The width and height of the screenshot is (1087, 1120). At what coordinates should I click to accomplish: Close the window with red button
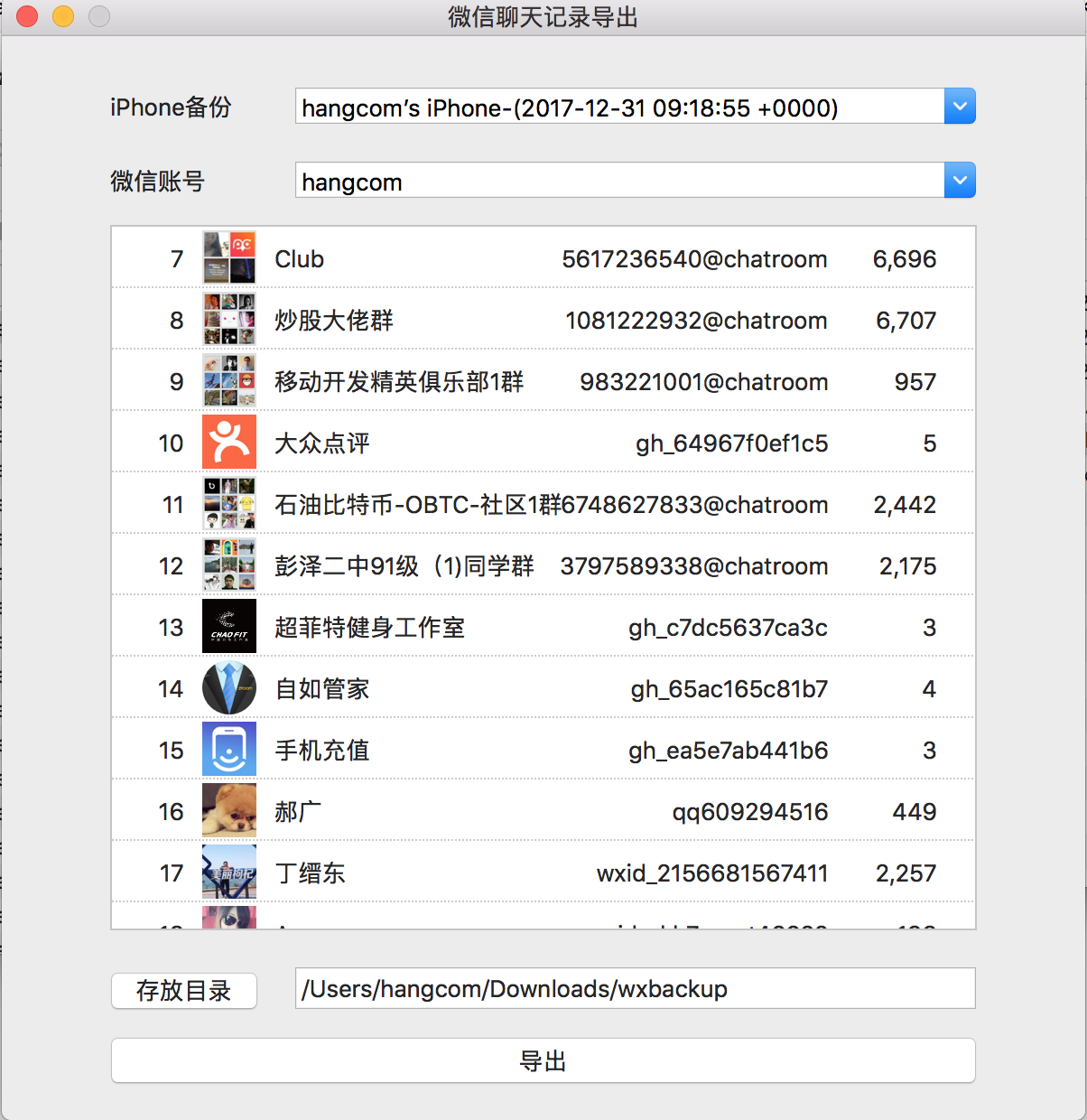27,16
